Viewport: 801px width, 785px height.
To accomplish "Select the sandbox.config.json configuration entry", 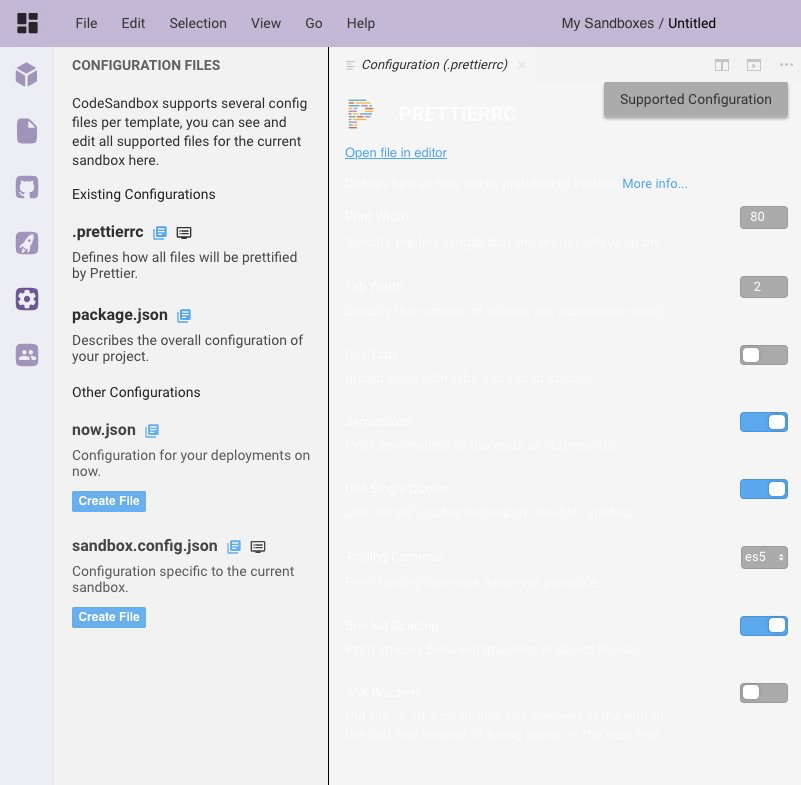I will (x=145, y=545).
